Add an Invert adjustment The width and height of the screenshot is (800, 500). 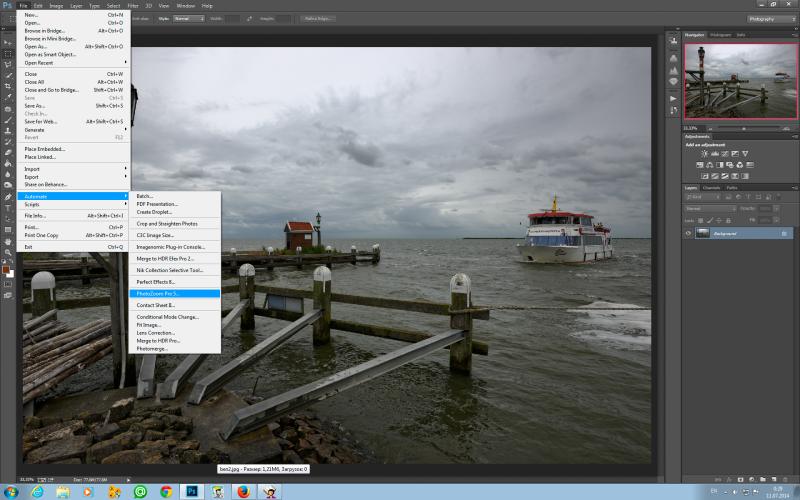(x=705, y=176)
